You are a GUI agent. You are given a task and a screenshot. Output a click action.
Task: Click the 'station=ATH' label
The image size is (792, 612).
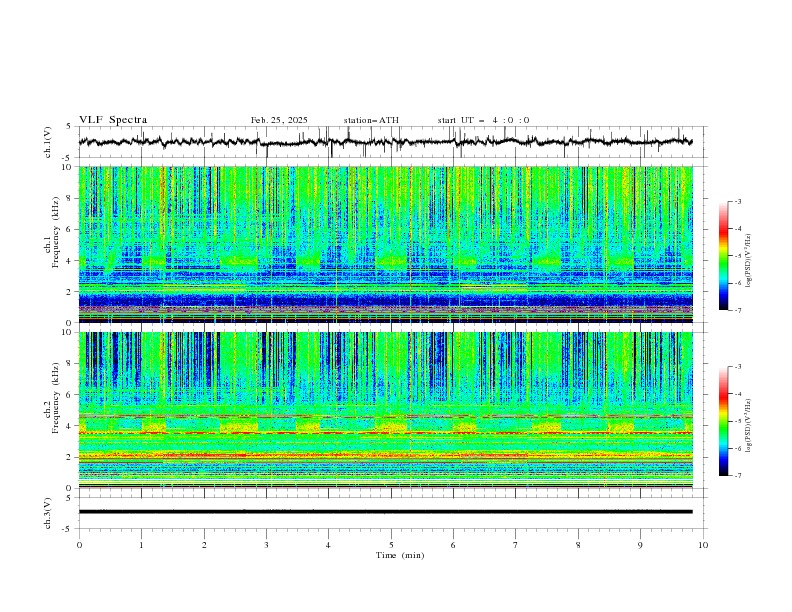371,120
